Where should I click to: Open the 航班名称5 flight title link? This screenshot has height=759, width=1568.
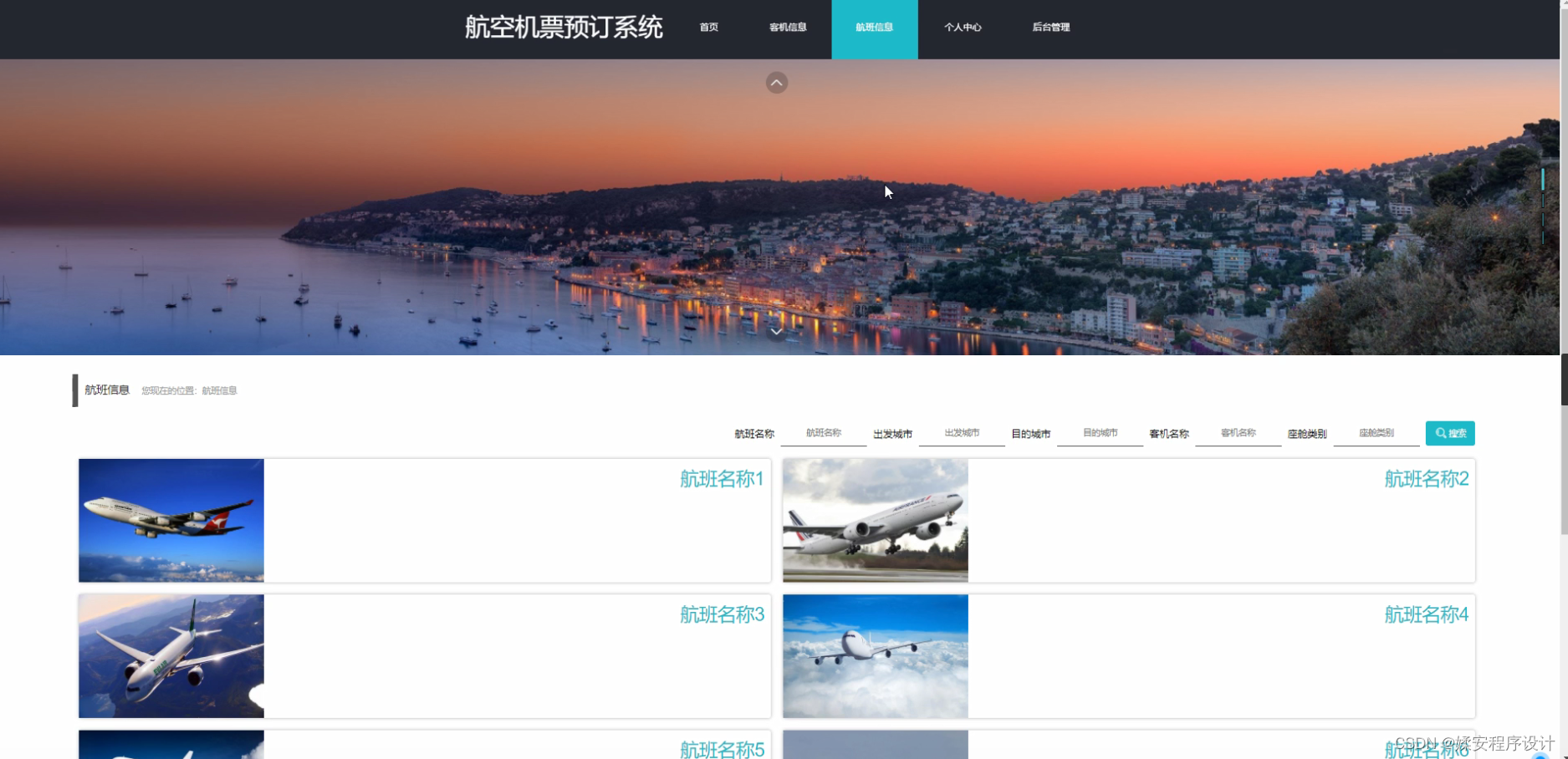point(722,749)
